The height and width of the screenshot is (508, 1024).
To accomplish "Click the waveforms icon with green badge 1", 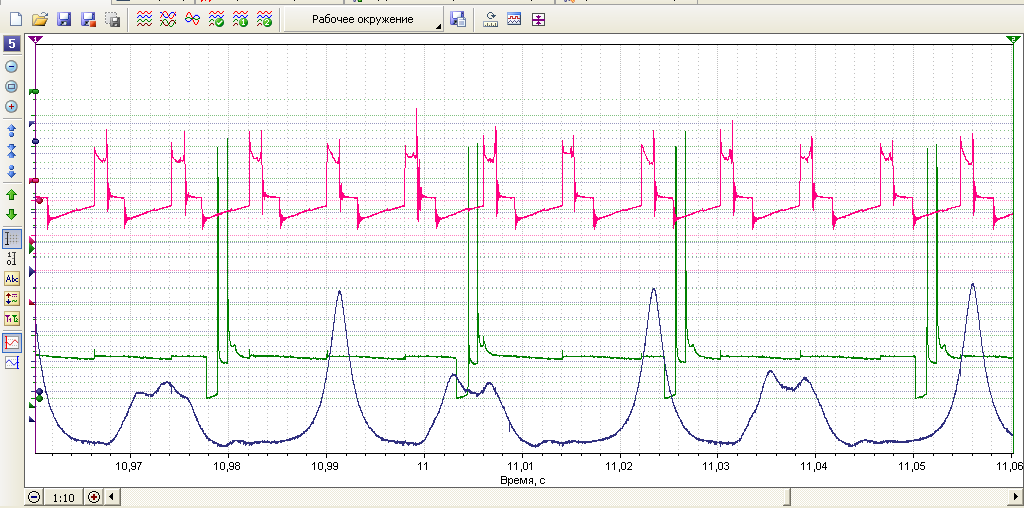I will [240, 20].
